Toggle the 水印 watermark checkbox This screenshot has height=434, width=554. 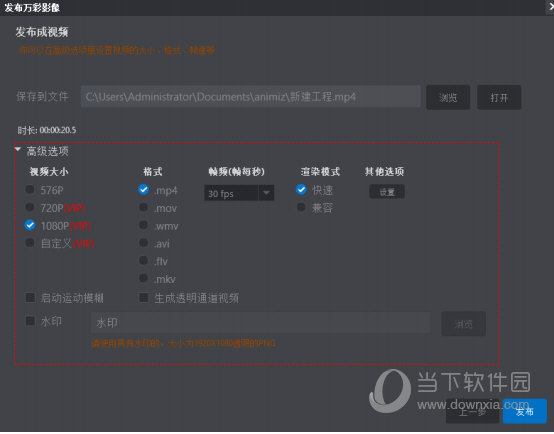(30, 321)
